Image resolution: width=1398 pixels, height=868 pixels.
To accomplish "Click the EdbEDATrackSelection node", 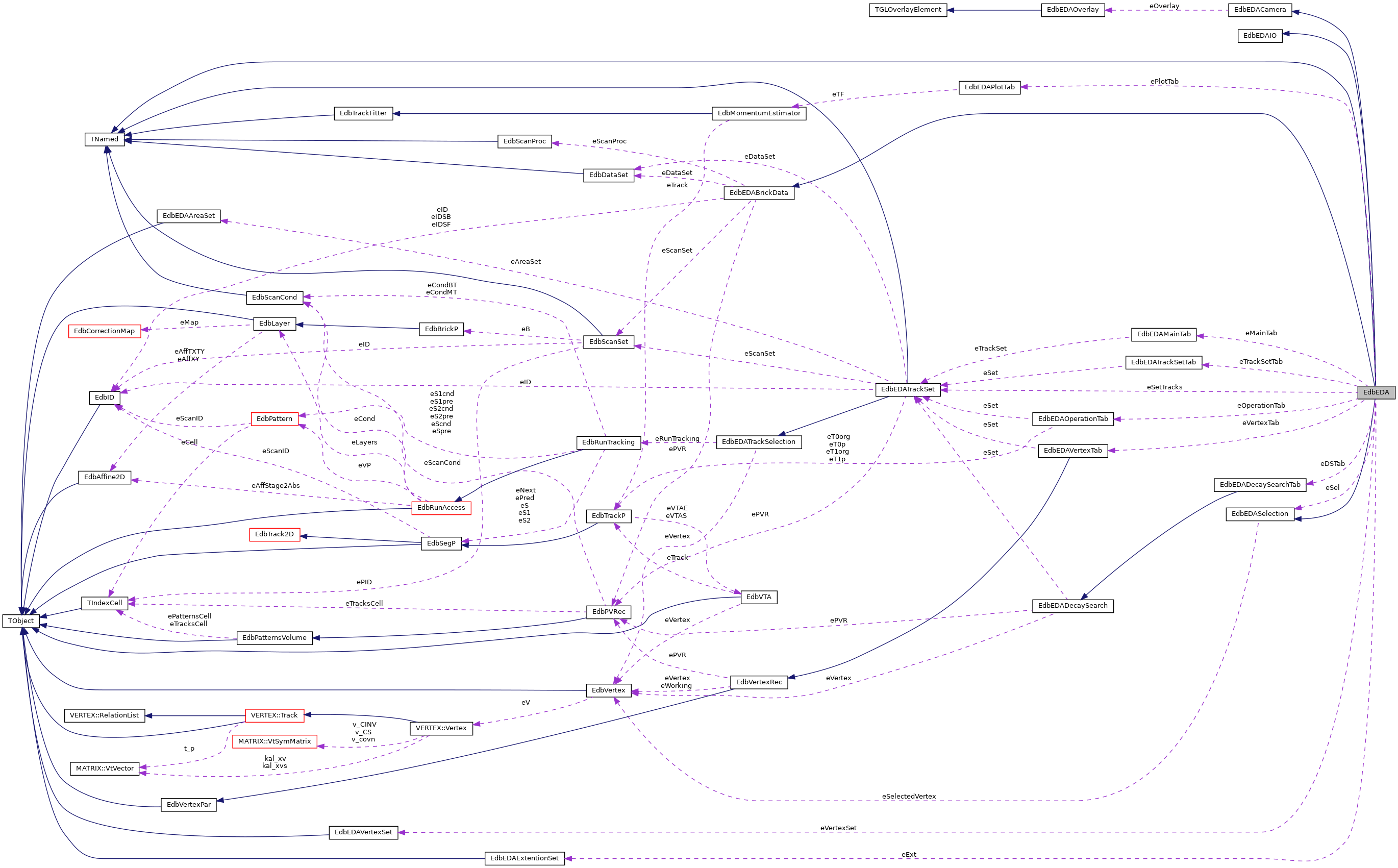I will pyautogui.click(x=759, y=442).
